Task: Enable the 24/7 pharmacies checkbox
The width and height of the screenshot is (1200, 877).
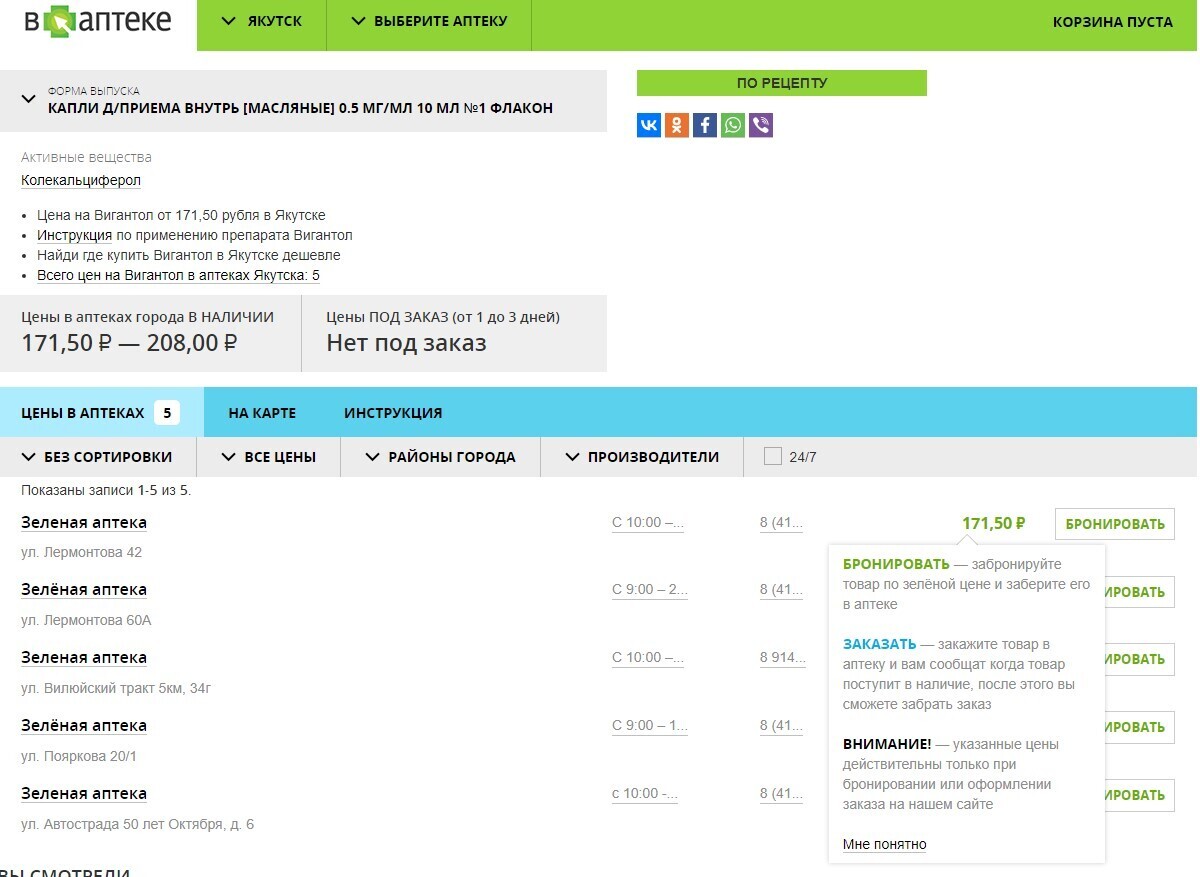Action: [x=772, y=456]
